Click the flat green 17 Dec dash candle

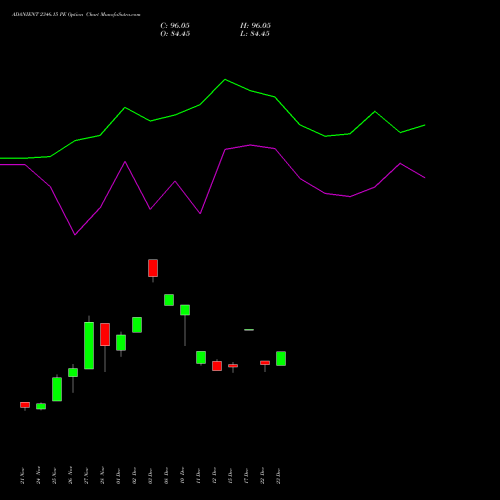(249, 330)
